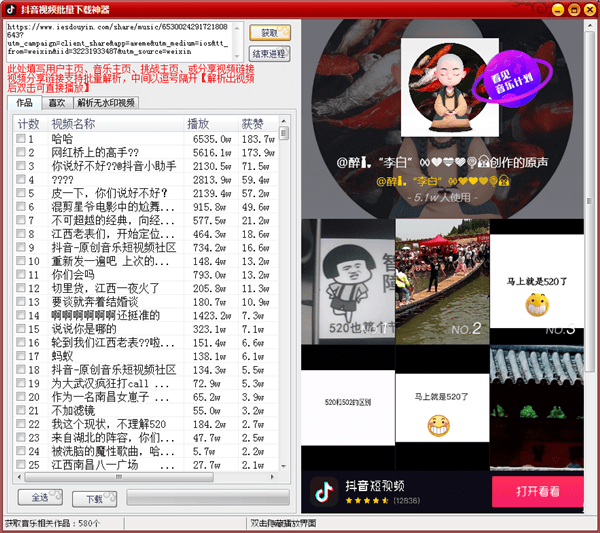The image size is (600, 533).
Task: Tick checkbox for row 25 江西南昌八一广场
Action: click(21, 465)
